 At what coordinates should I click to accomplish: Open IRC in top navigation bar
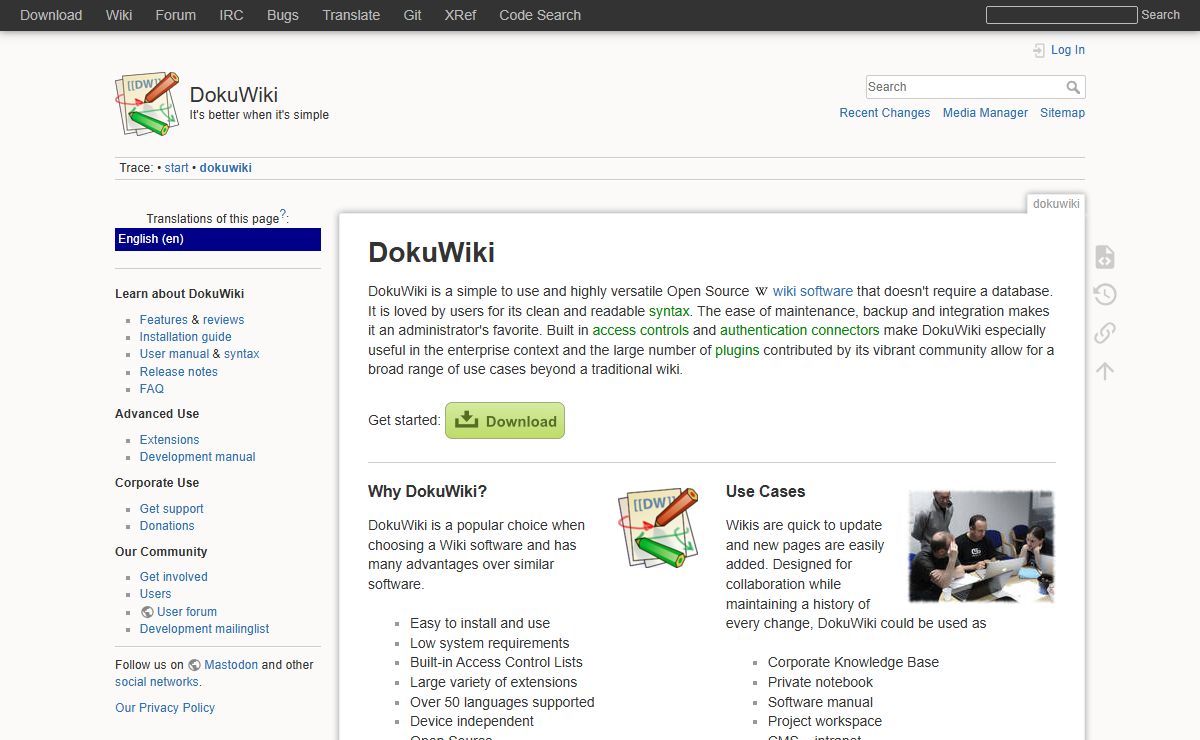(231, 15)
